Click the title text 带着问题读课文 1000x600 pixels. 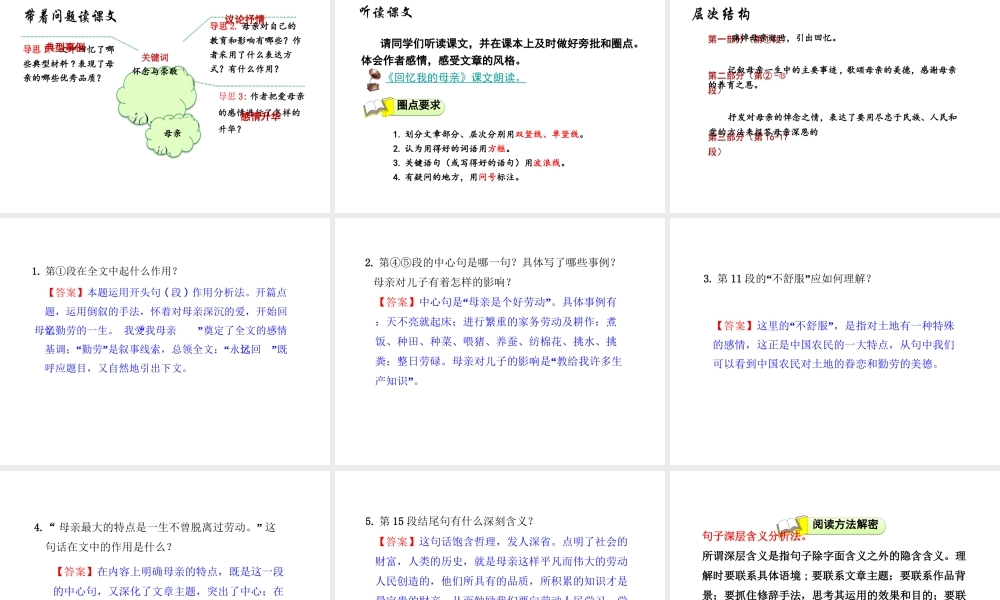click(70, 16)
